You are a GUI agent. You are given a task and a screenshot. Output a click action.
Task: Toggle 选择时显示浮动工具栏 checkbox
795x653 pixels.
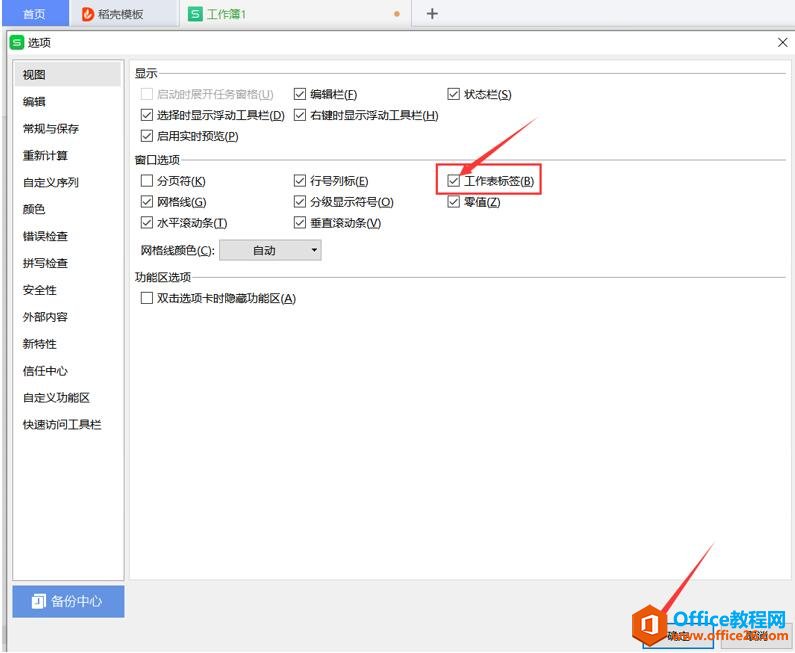coord(147,115)
